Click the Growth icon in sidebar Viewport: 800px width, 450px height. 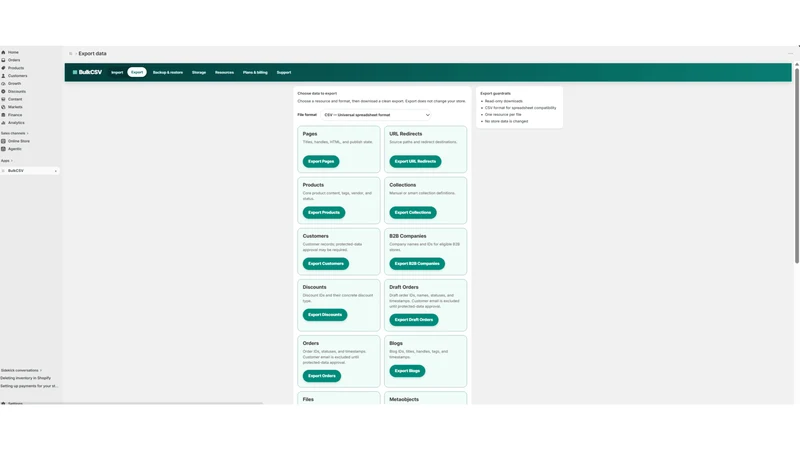[x=3, y=84]
